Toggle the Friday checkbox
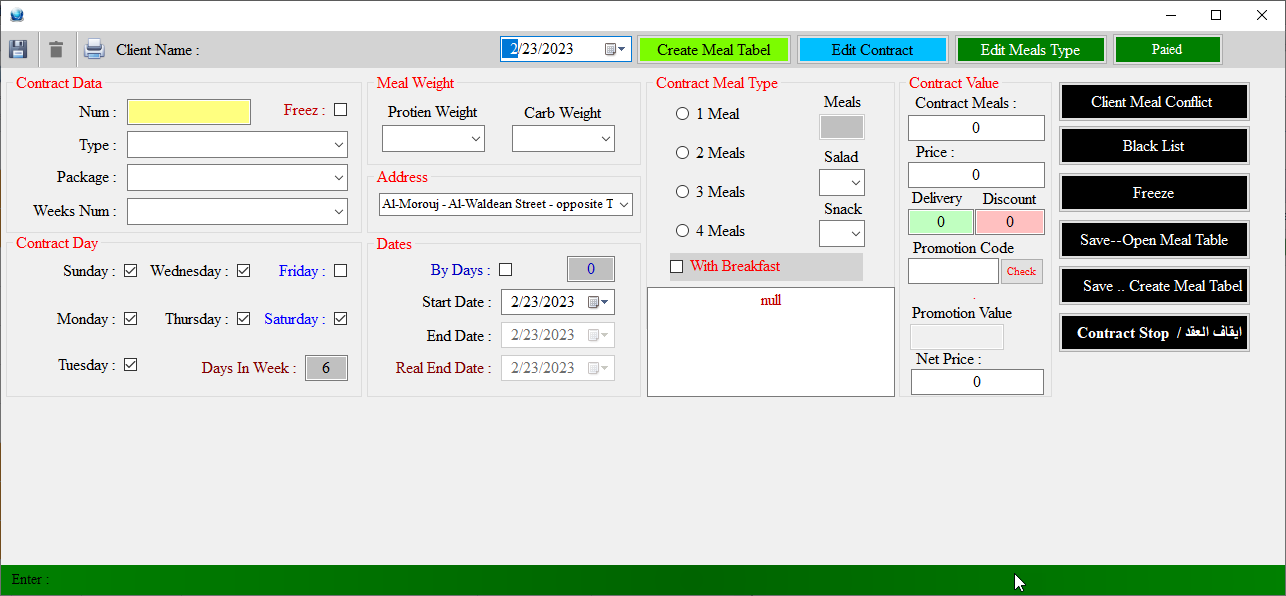This screenshot has width=1286, height=596. coord(341,271)
